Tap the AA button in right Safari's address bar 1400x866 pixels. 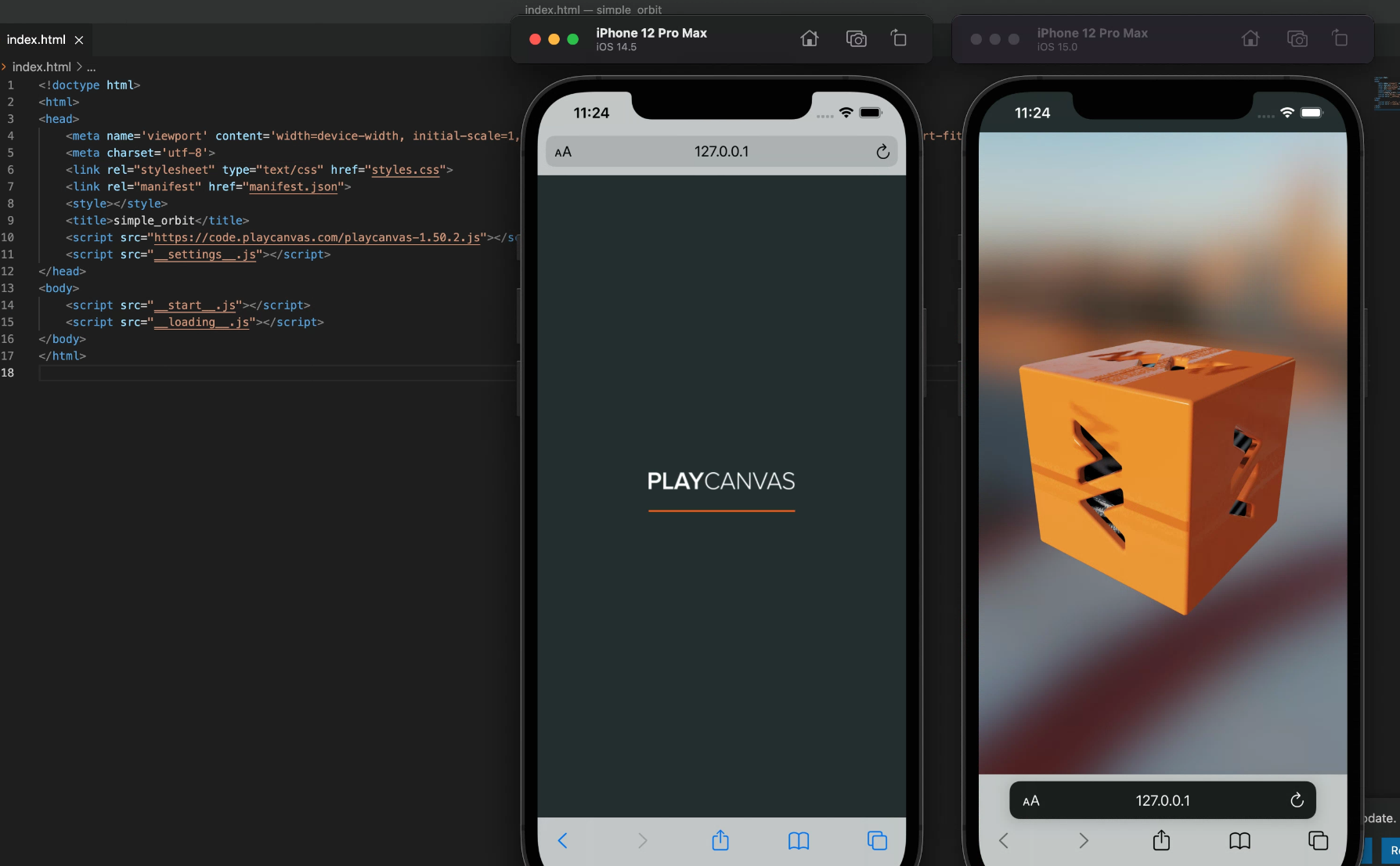[x=1030, y=800]
